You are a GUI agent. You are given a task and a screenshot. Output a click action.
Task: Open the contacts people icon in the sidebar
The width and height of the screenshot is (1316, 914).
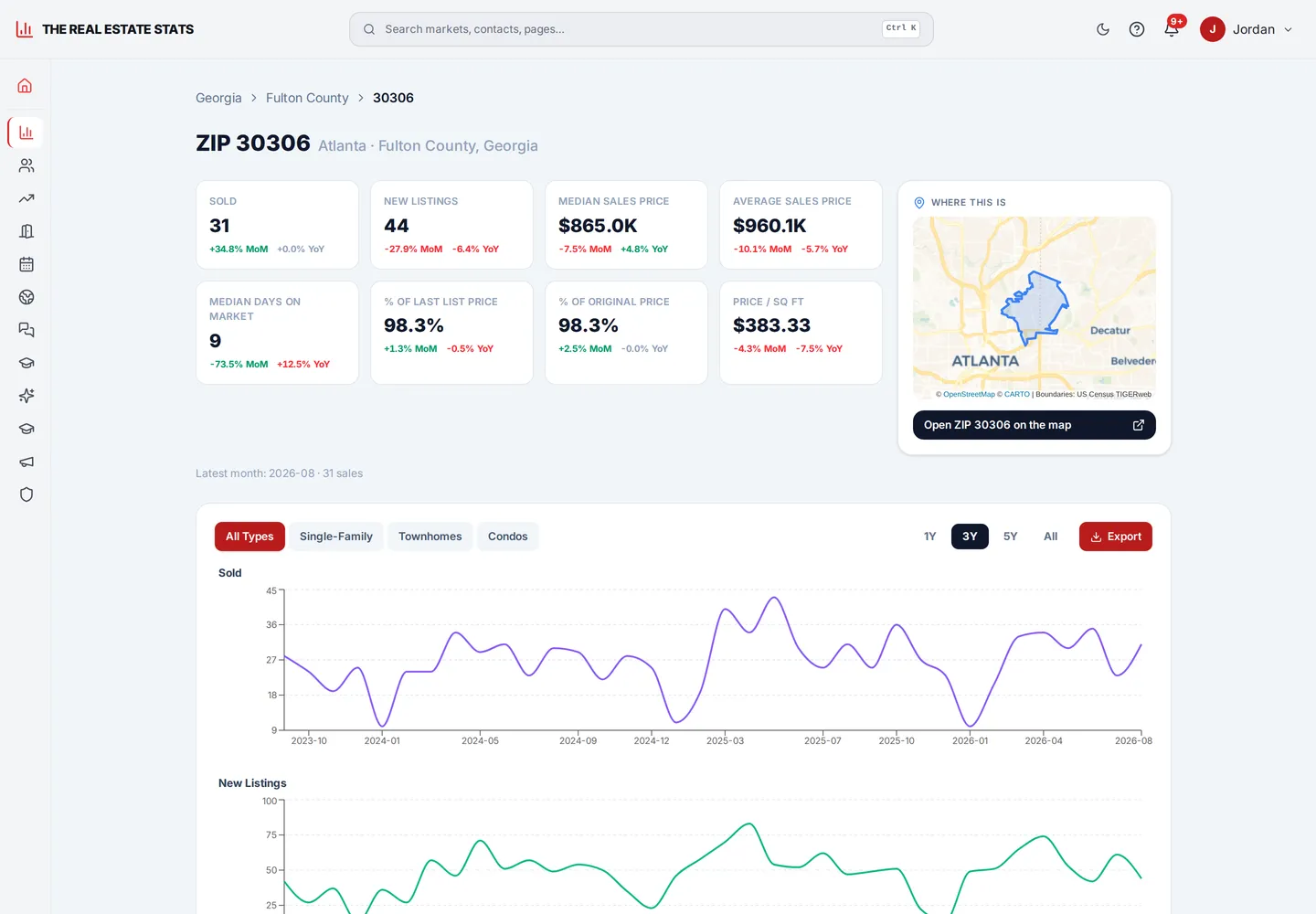pyautogui.click(x=26, y=165)
